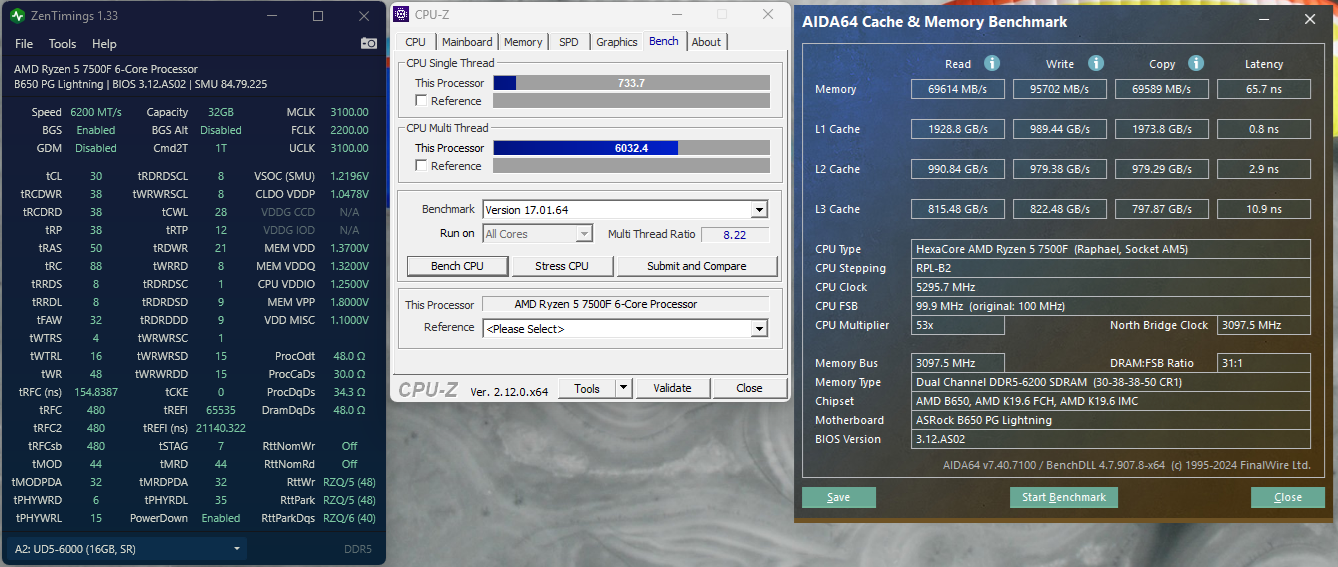Click the Motherboard field ASRock B650 PG Lightning
This screenshot has height=567, width=1338.
1111,420
